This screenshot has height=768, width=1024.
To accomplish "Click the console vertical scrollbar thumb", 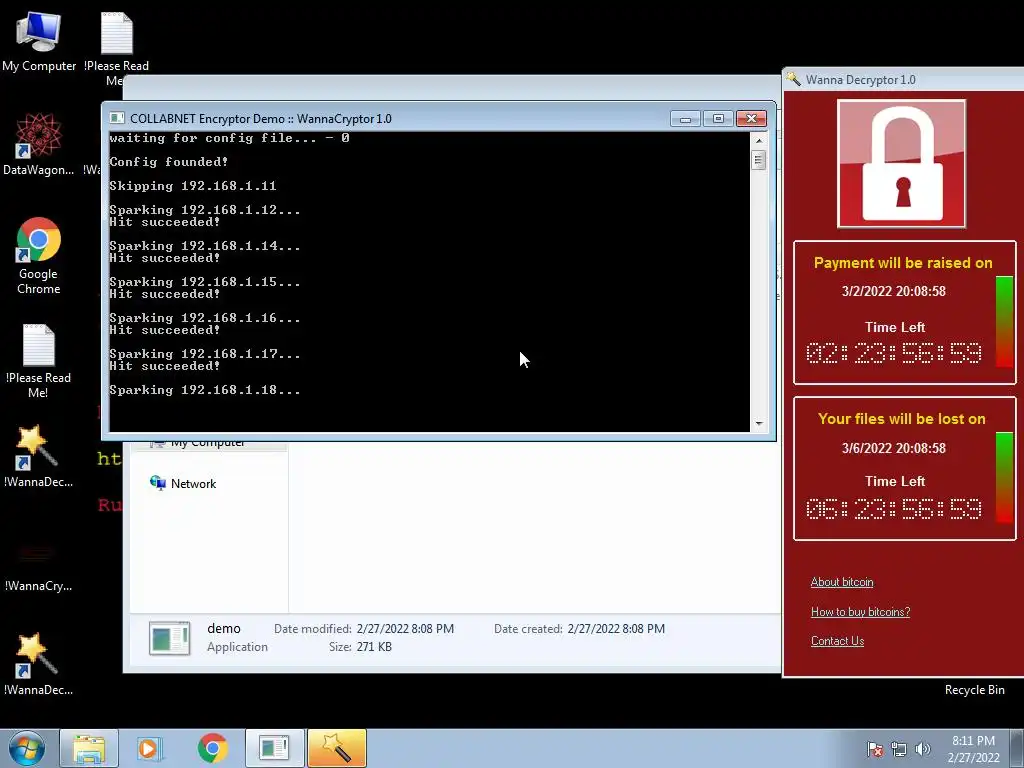I will (x=758, y=159).
